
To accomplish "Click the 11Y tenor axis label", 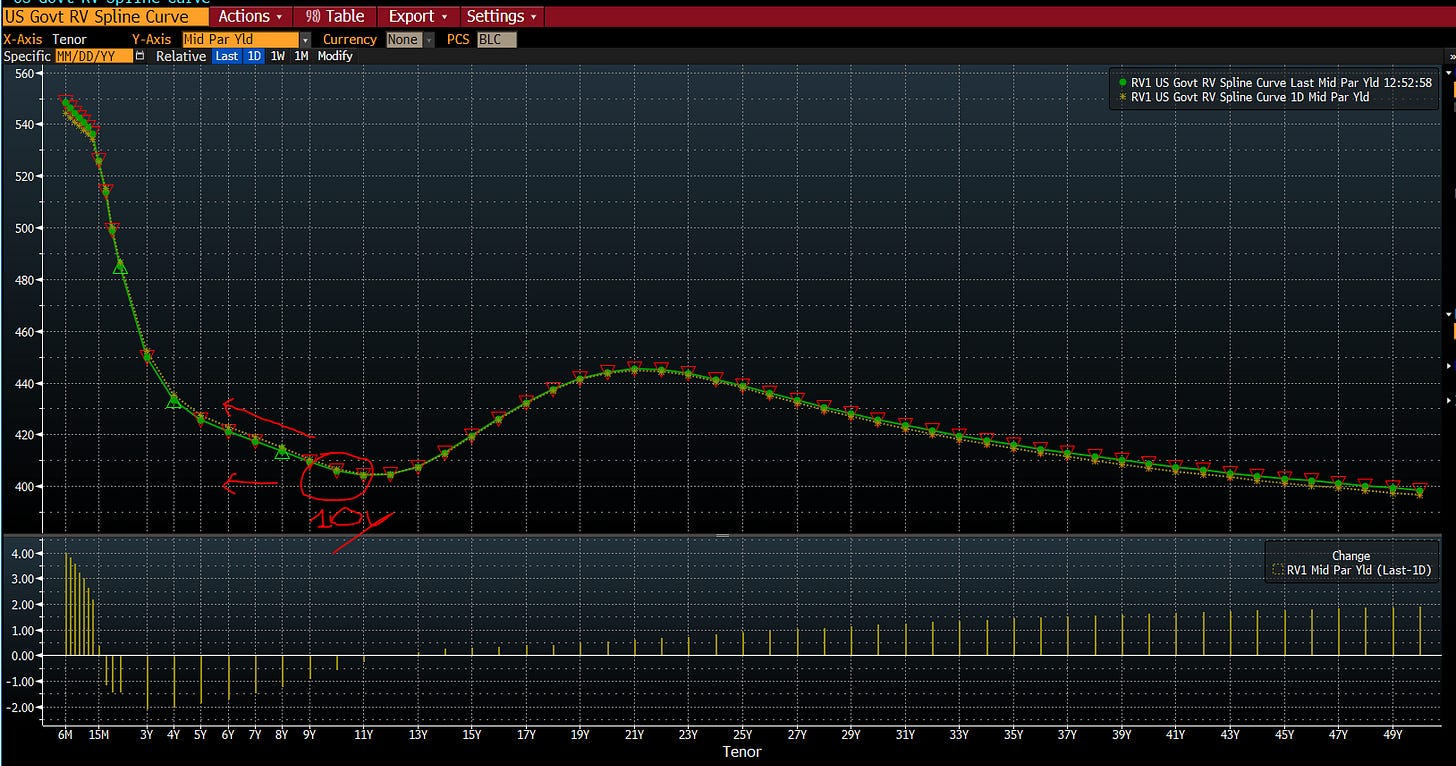I will pos(363,734).
